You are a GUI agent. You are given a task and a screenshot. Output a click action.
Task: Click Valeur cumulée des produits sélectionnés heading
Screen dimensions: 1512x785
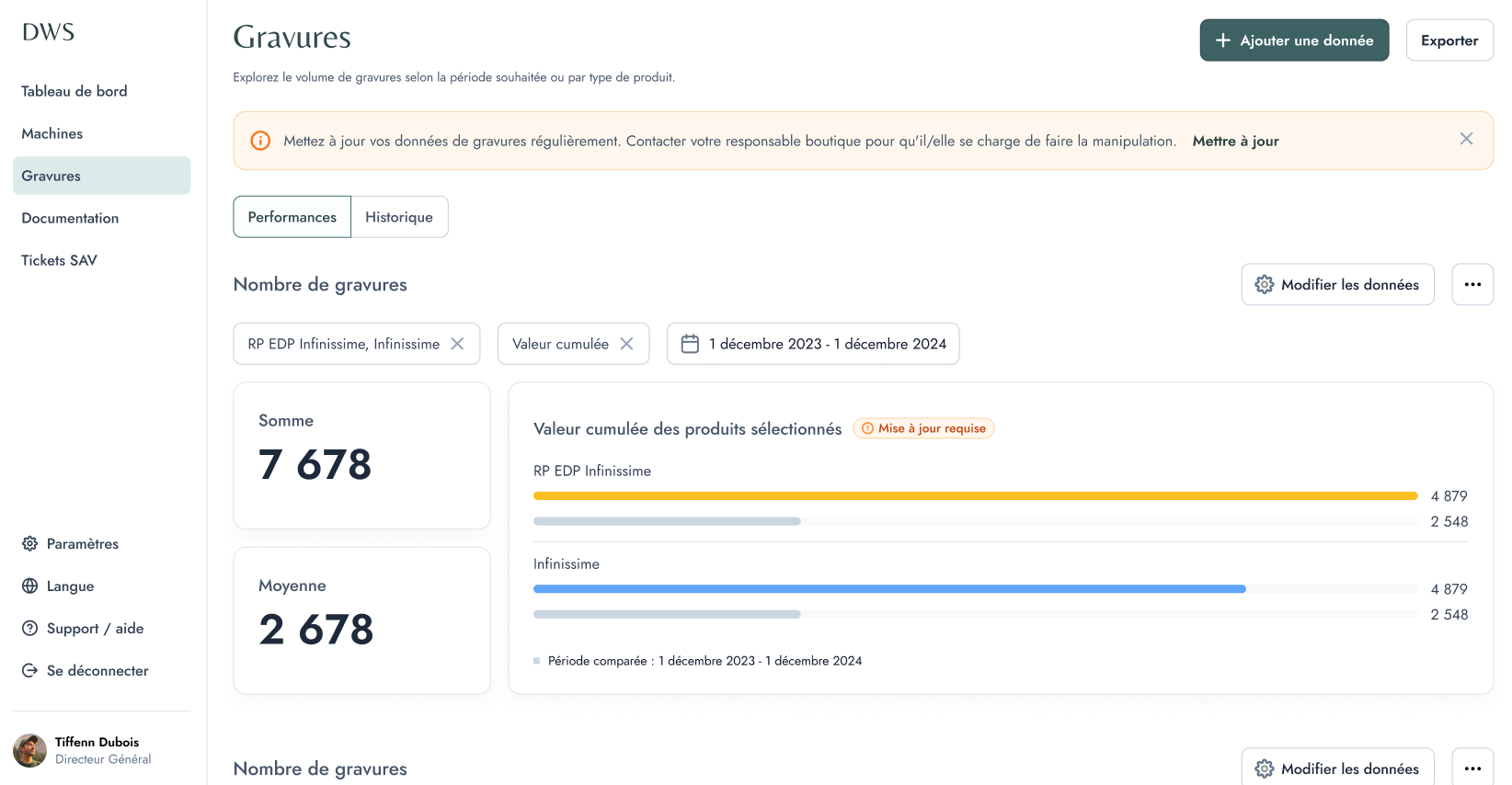(687, 428)
